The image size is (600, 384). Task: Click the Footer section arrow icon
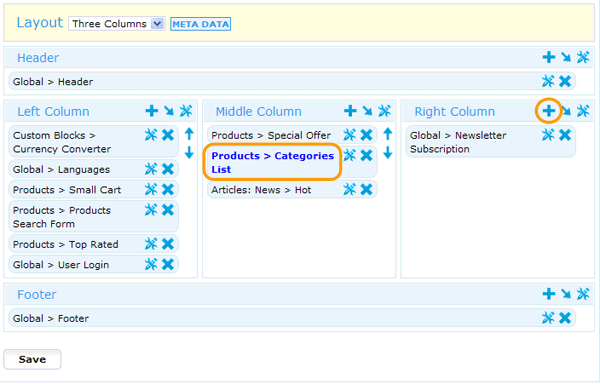tap(566, 294)
